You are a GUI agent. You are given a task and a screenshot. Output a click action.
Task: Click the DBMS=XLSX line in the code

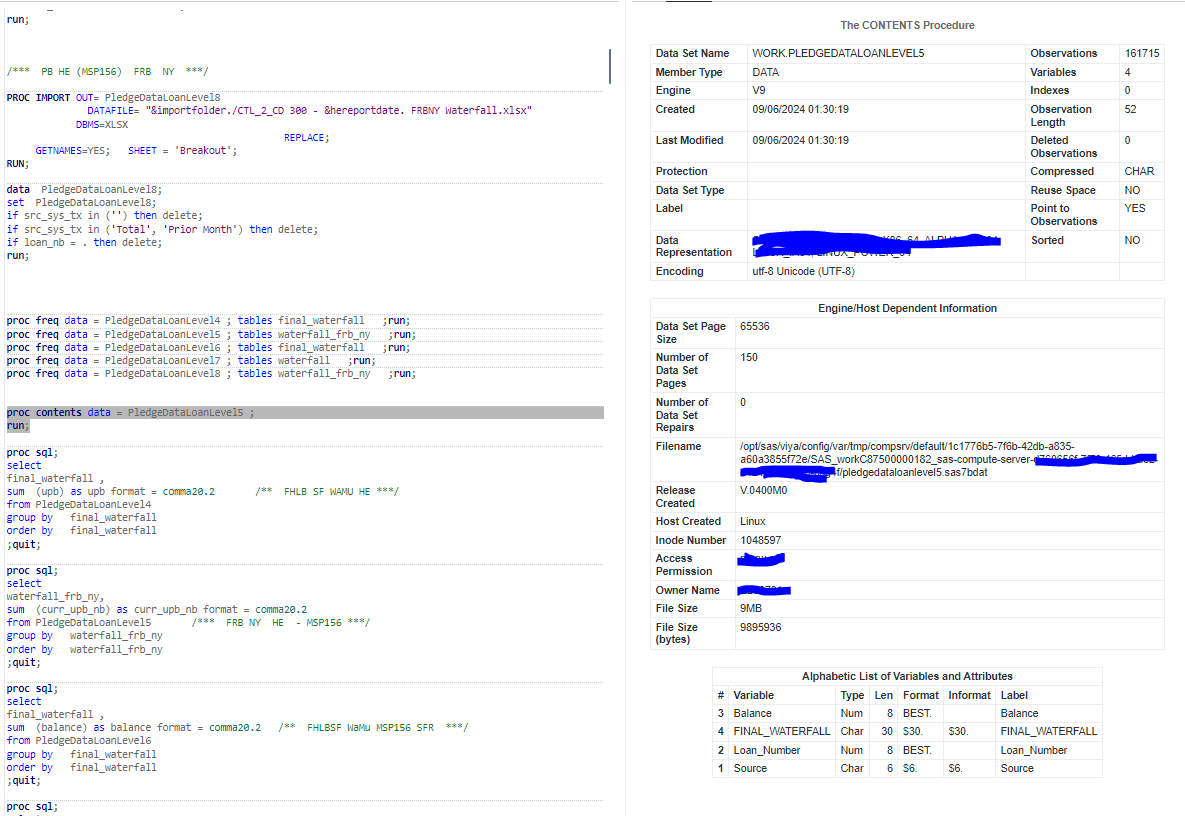click(x=101, y=125)
